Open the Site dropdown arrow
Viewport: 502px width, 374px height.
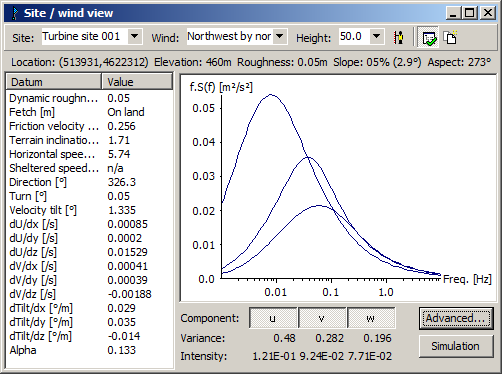click(135, 36)
